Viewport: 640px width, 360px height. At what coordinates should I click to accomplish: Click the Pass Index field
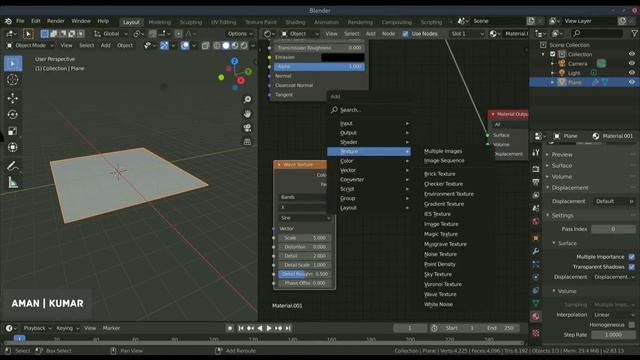tap(613, 229)
